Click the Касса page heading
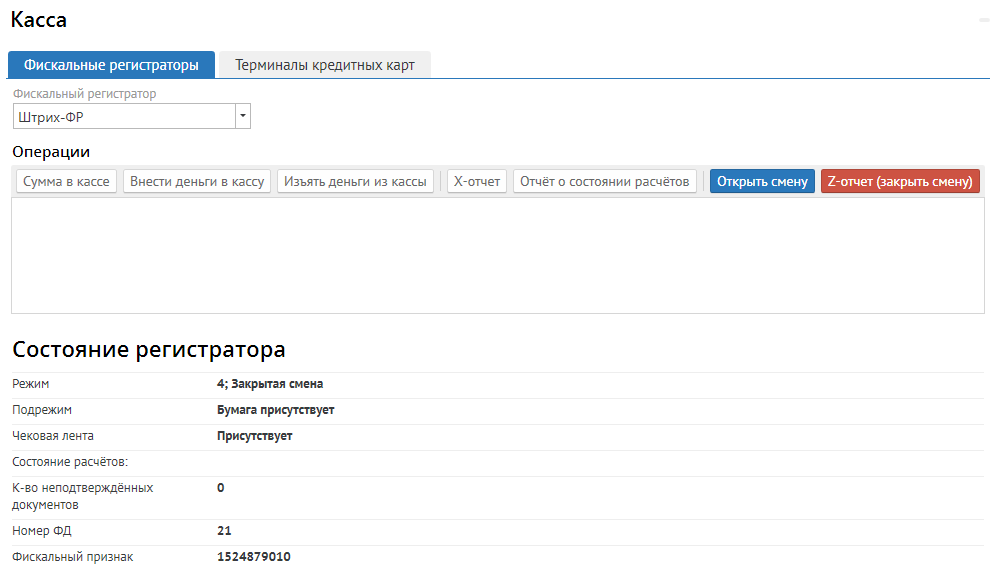997x579 pixels. (39, 20)
